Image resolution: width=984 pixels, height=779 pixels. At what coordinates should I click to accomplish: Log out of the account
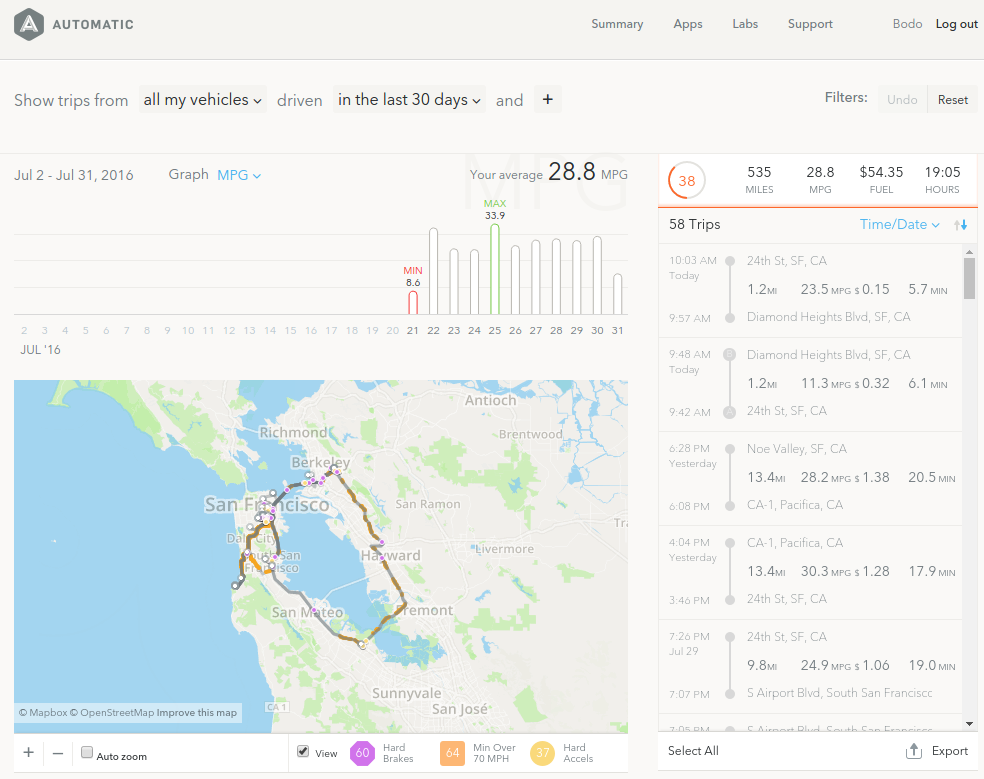tap(956, 24)
